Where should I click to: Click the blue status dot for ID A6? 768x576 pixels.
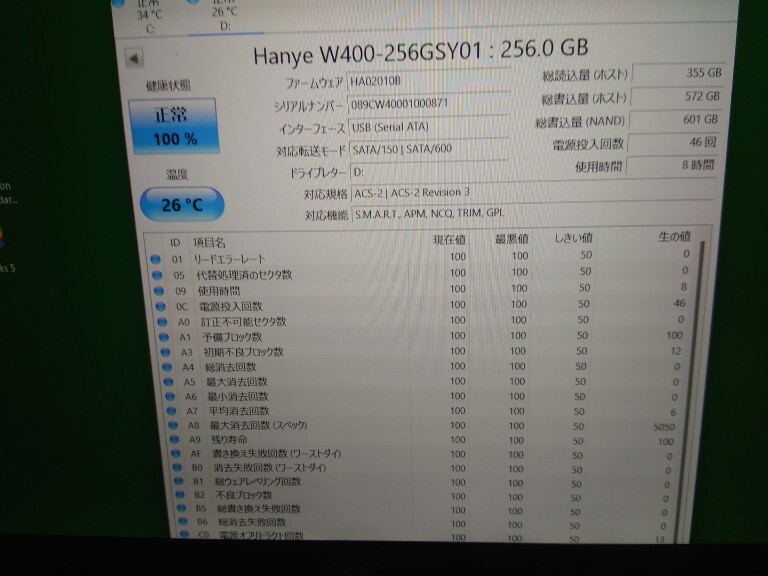170,396
